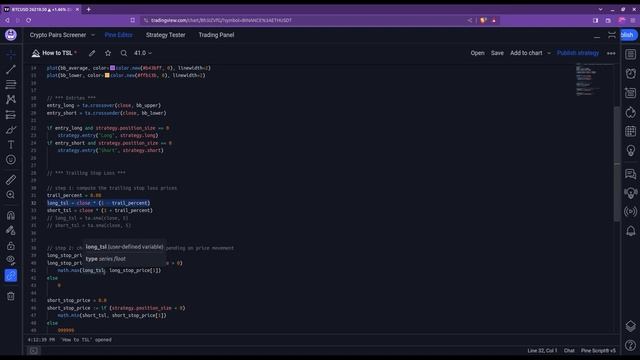640x360 pixels.
Task: Select the crosshair cursor tool
Action: pyautogui.click(x=11, y=54)
